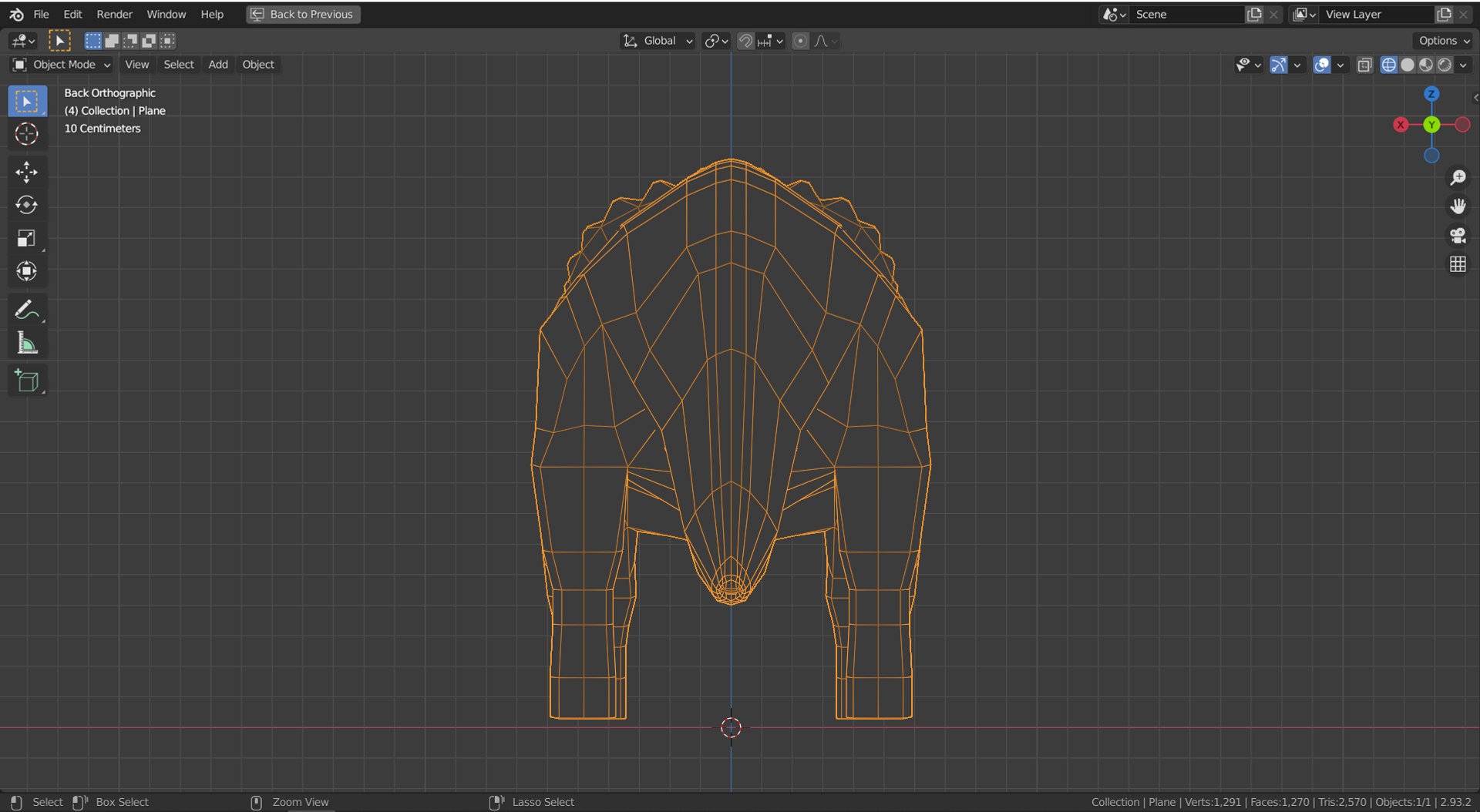This screenshot has height=812, width=1480.
Task: Click the View Layer name field
Action: point(1377,14)
